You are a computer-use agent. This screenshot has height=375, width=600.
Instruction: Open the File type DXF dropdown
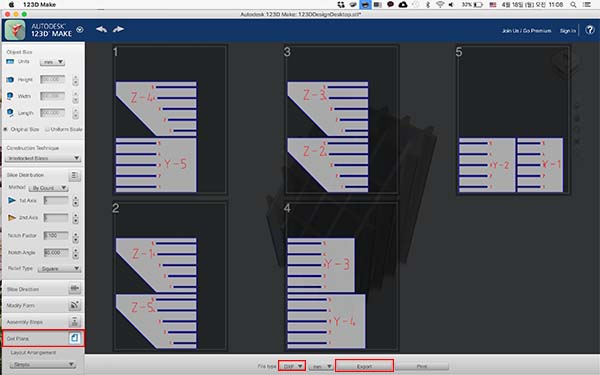click(x=292, y=366)
